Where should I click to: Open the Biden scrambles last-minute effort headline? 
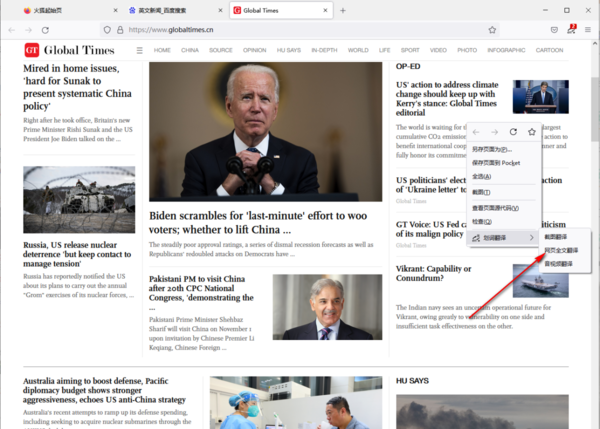pos(258,223)
